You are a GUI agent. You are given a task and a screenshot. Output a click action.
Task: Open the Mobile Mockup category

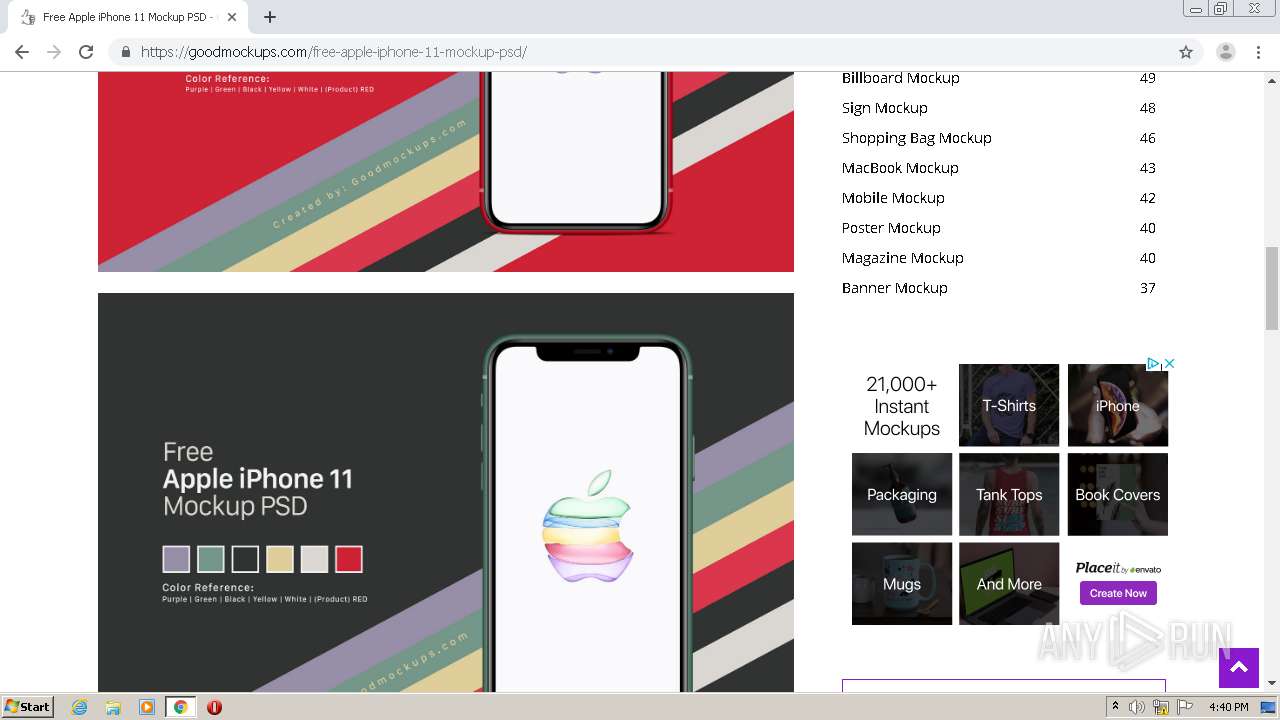[x=893, y=198]
